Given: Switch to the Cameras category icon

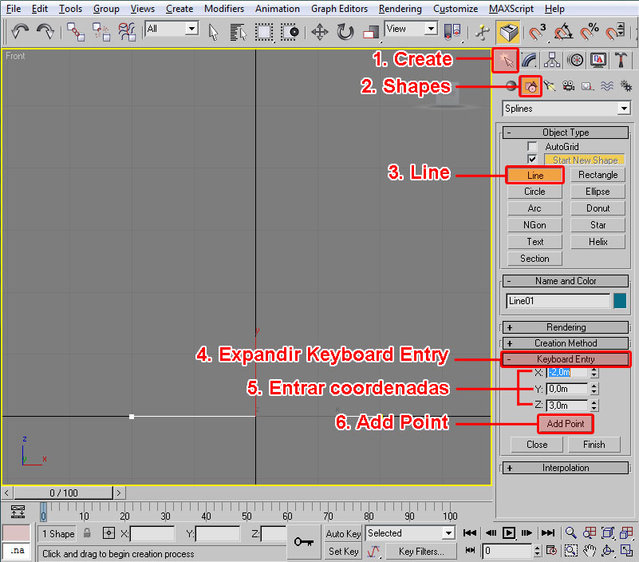Looking at the screenshot, I should (568, 87).
